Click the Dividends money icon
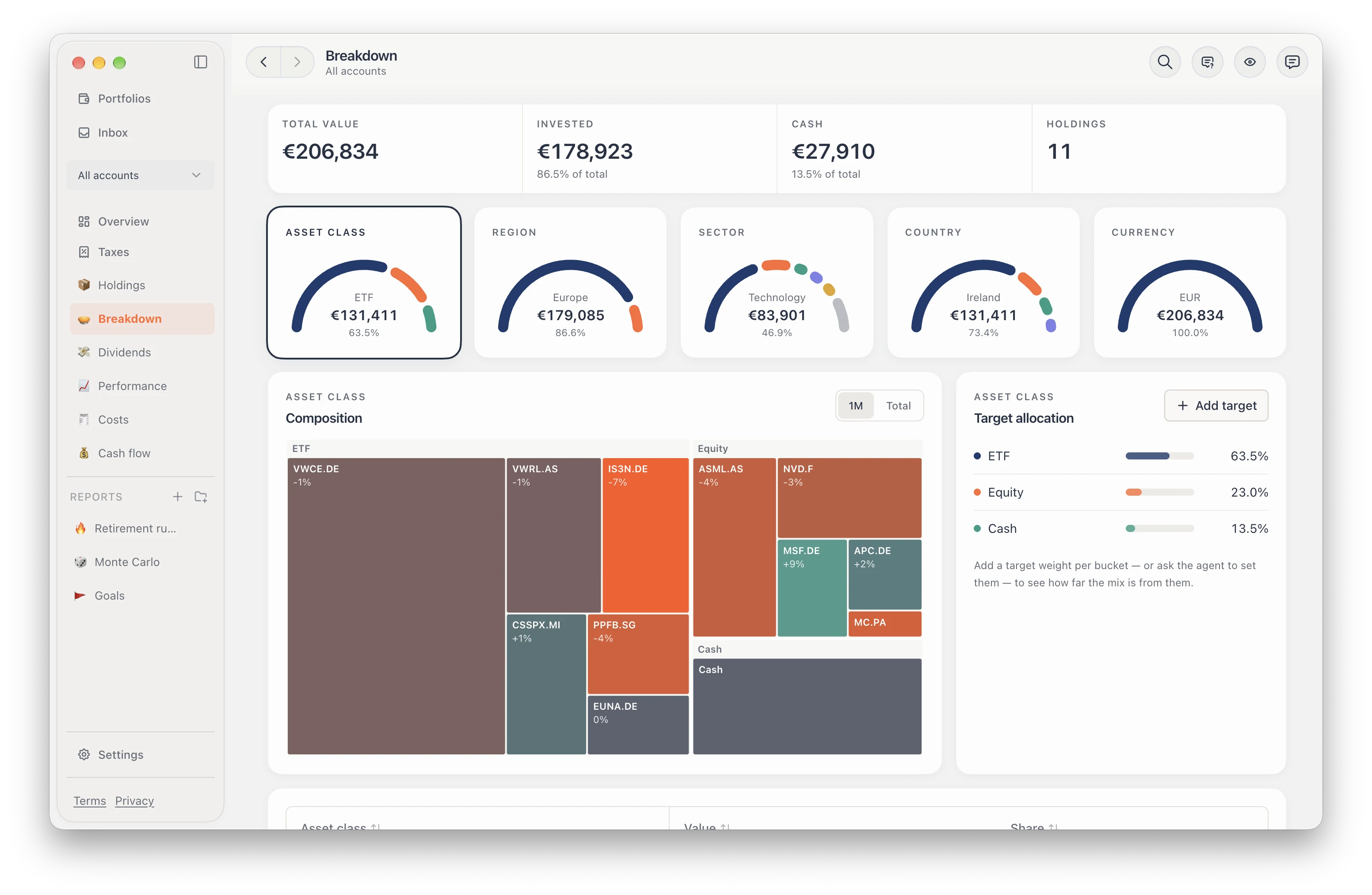The image size is (1372, 895). click(x=84, y=352)
